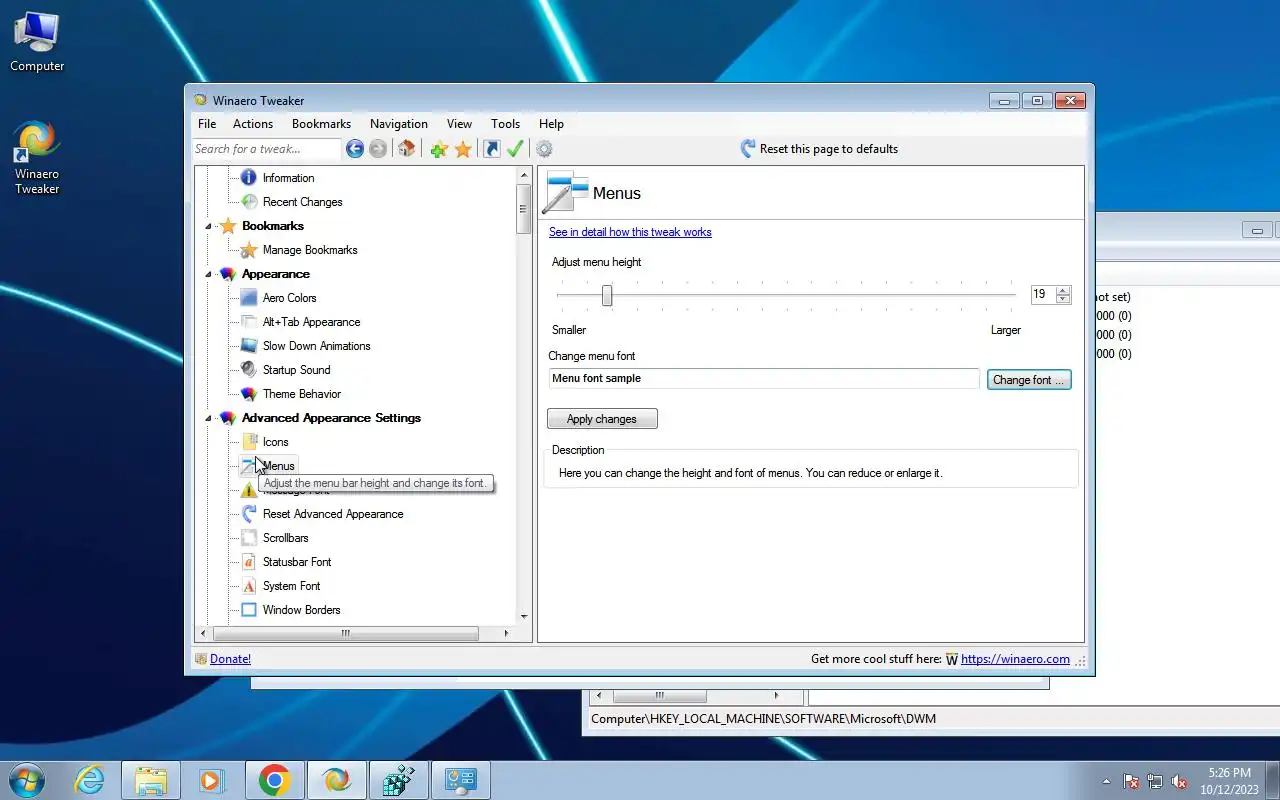Open Google Chrome from taskbar
1280x800 pixels.
(275, 780)
